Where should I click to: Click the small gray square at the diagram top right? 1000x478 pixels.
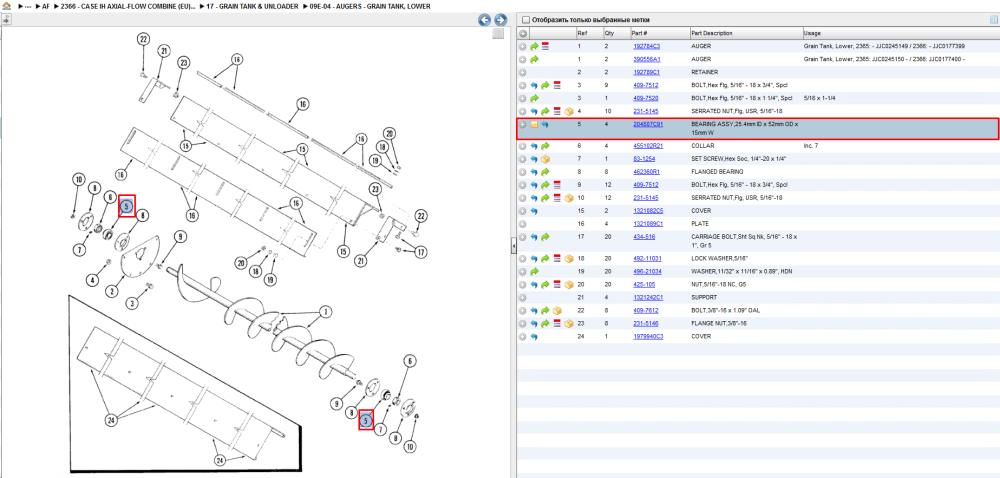click(x=498, y=34)
